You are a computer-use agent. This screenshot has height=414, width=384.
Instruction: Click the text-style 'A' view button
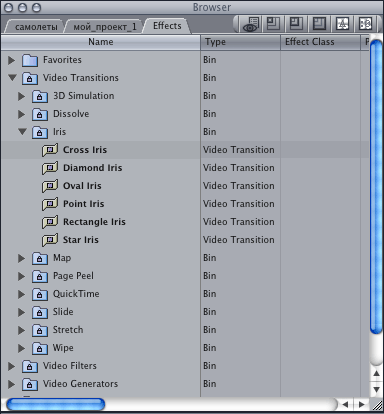[342, 23]
